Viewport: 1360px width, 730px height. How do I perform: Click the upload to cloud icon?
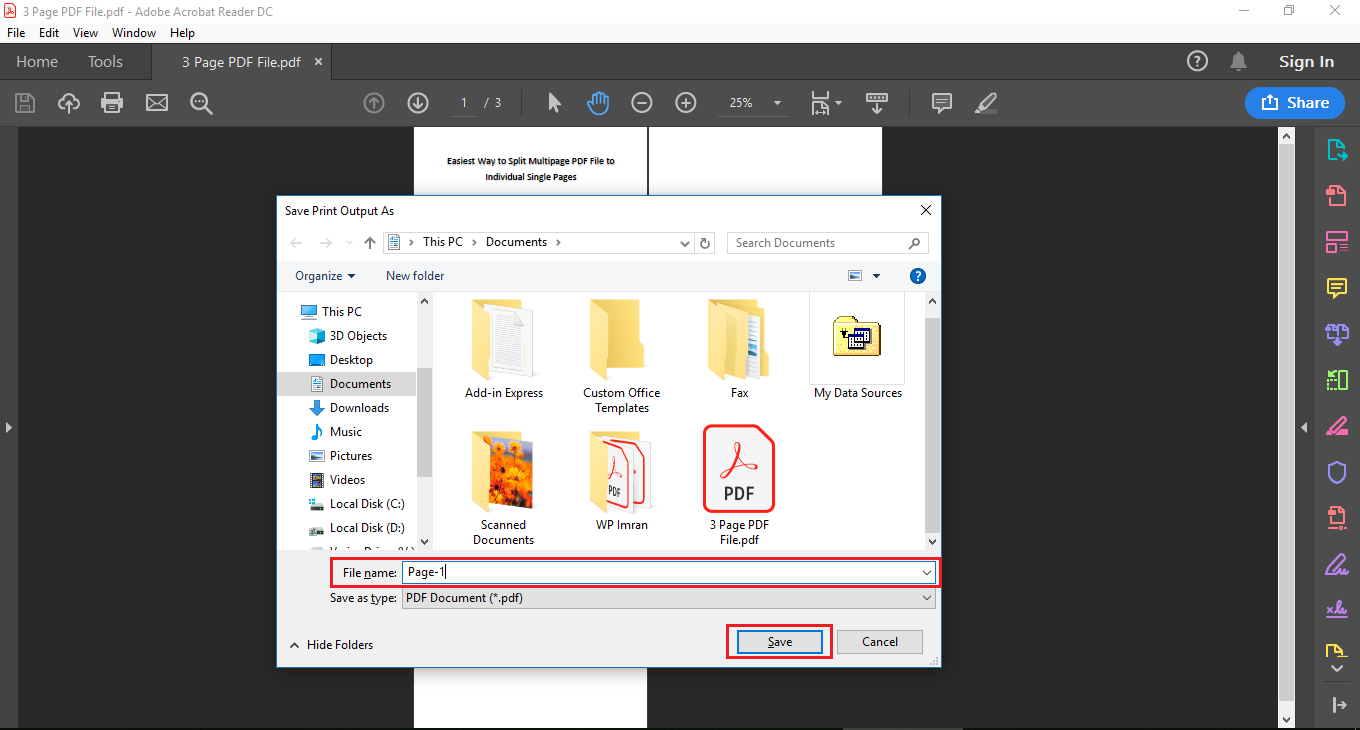click(x=68, y=103)
